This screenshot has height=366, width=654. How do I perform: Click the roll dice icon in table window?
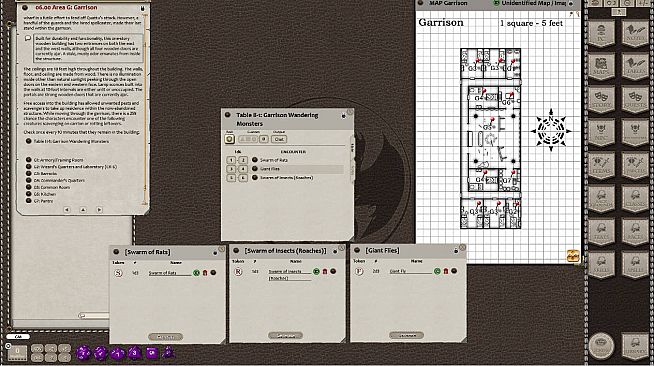pyautogui.click(x=229, y=139)
